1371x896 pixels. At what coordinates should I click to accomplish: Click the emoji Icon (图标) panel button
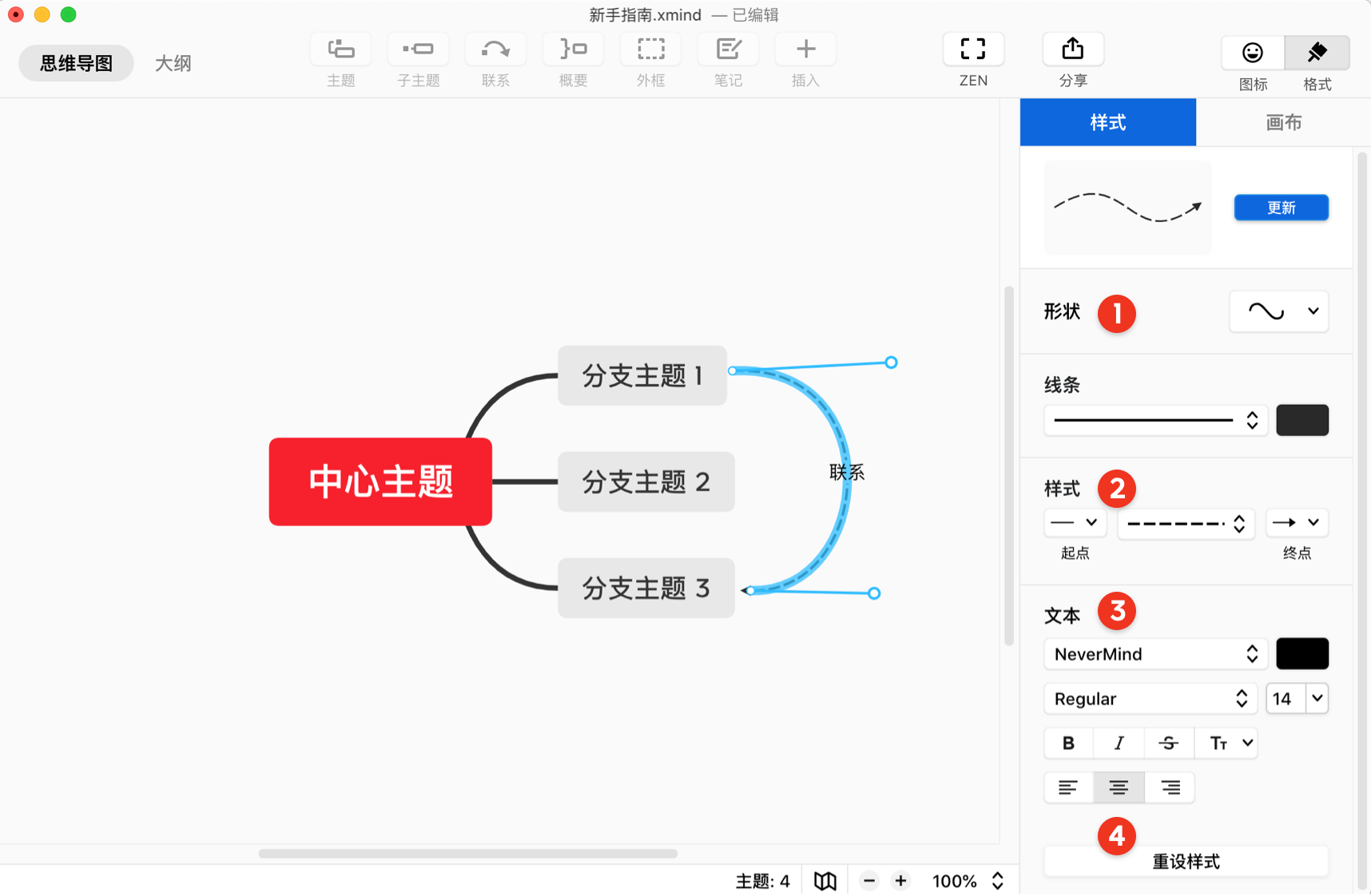1252,53
